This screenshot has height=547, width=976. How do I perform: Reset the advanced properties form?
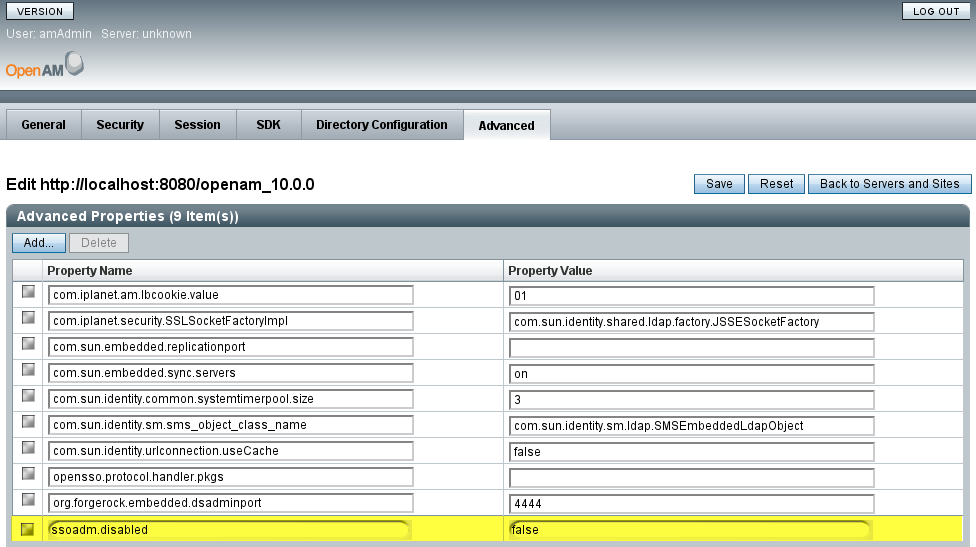[776, 184]
